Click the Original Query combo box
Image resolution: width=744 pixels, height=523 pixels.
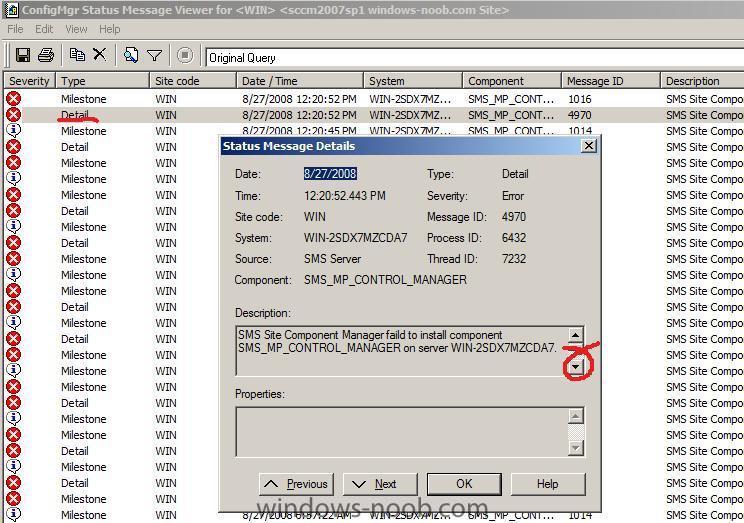[x=474, y=58]
